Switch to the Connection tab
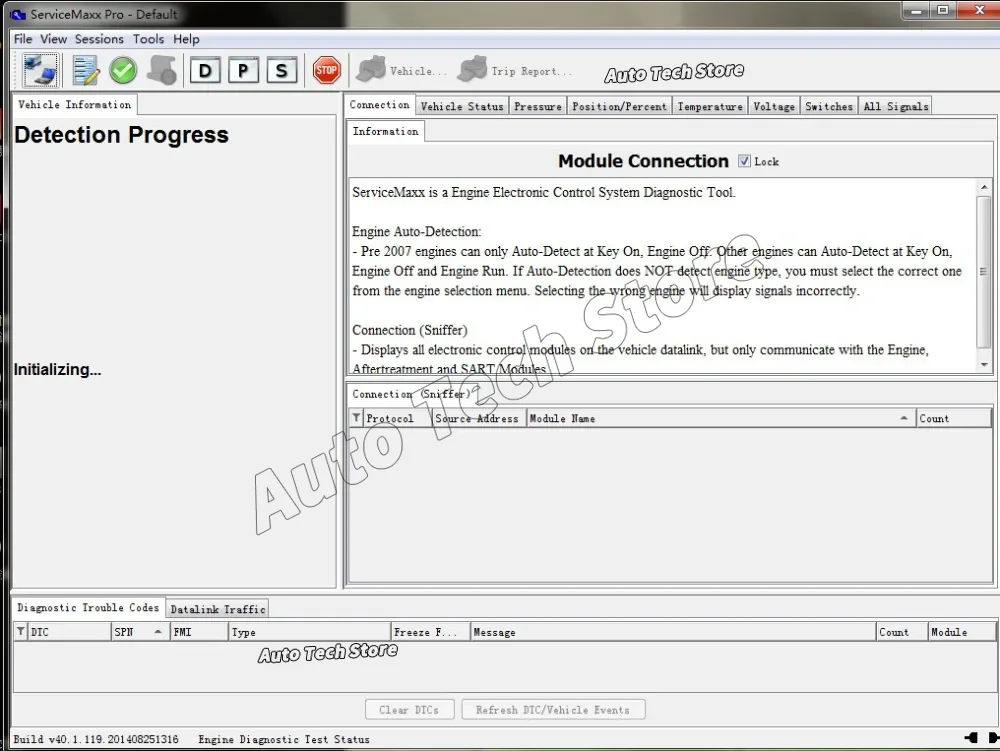 point(379,105)
